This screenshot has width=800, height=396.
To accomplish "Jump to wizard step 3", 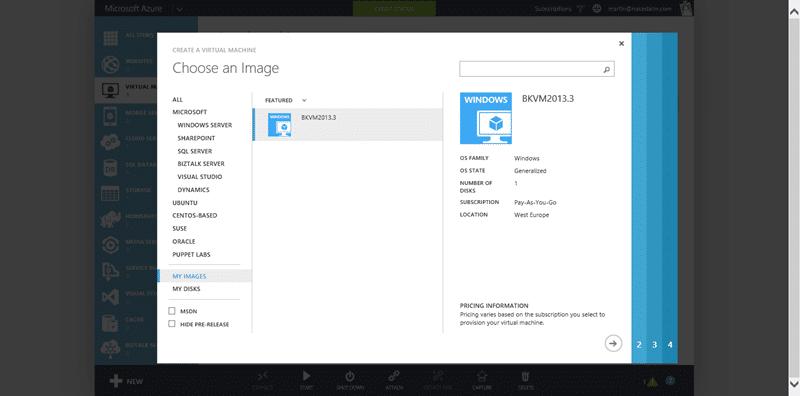I will click(655, 345).
